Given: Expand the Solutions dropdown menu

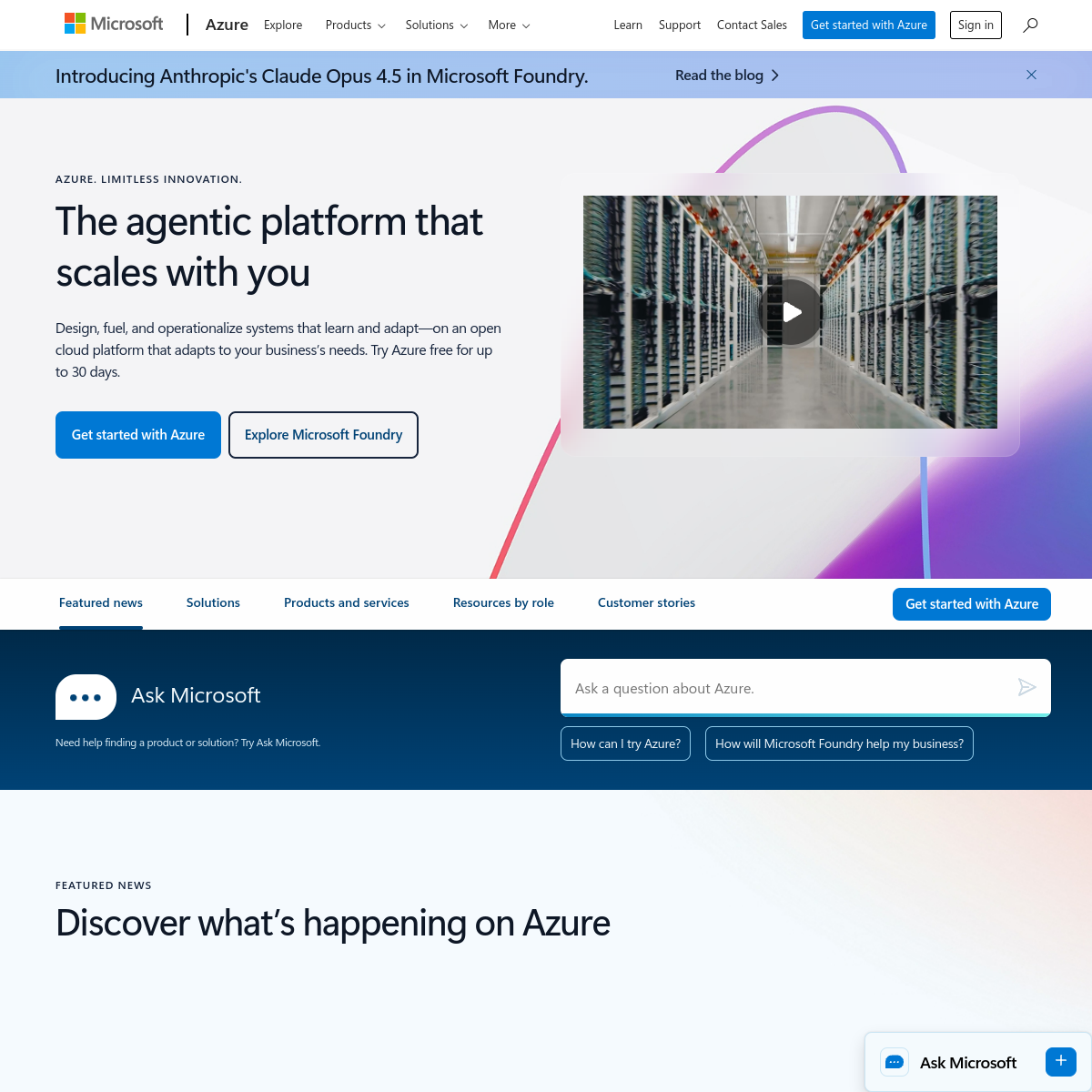Looking at the screenshot, I should (x=437, y=25).
